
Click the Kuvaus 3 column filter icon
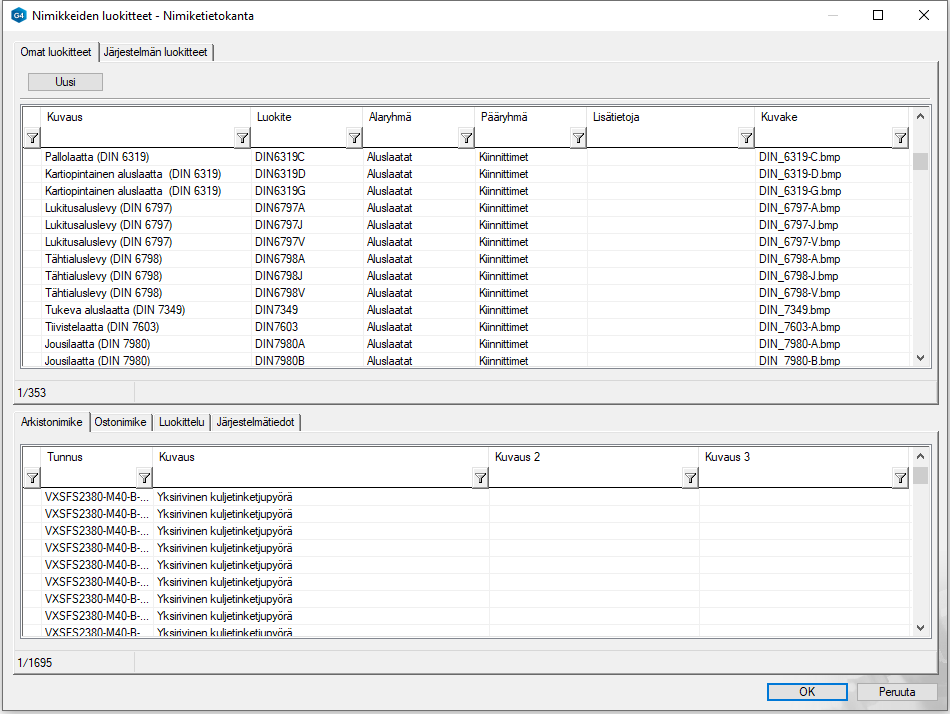click(900, 478)
